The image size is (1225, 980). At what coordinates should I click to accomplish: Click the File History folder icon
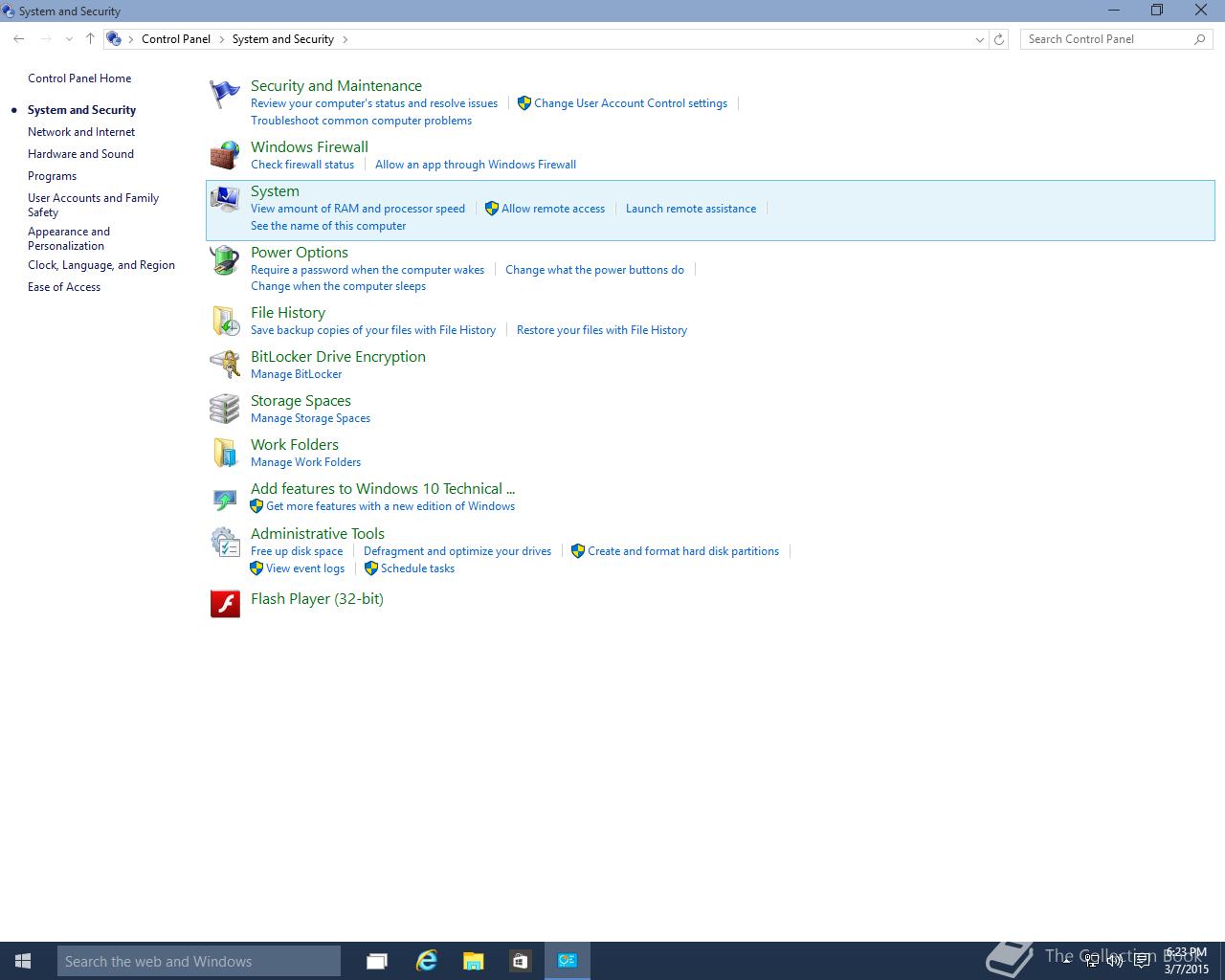click(225, 321)
